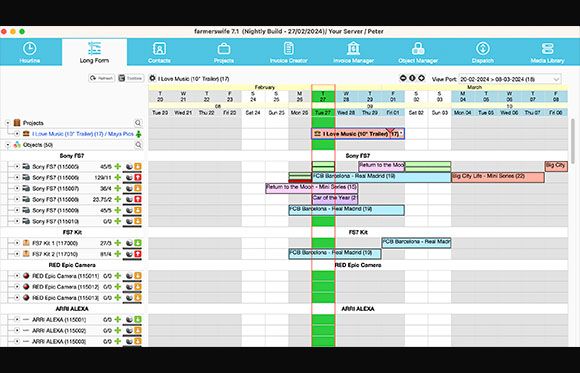This screenshot has width=580, height=373.
Task: Select the Big City Life Mini Series booking bar
Action: point(498,177)
